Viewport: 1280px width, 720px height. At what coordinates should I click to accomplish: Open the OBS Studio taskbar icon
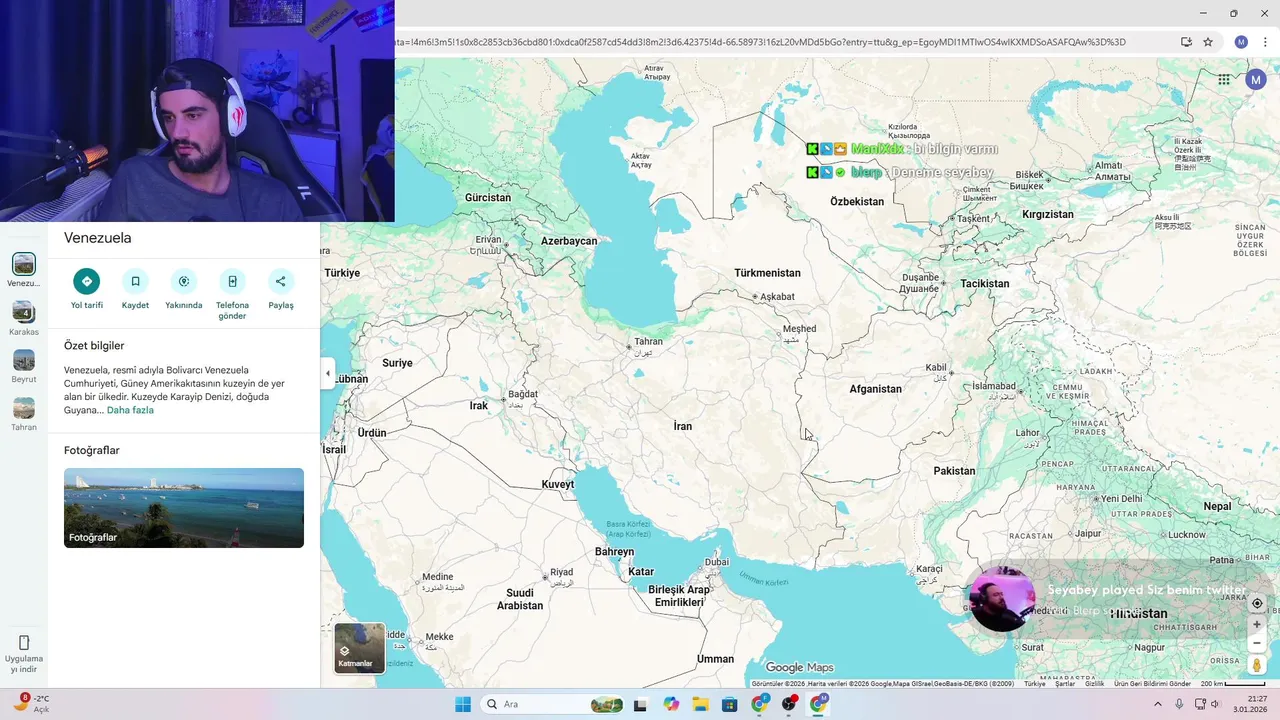(x=789, y=704)
